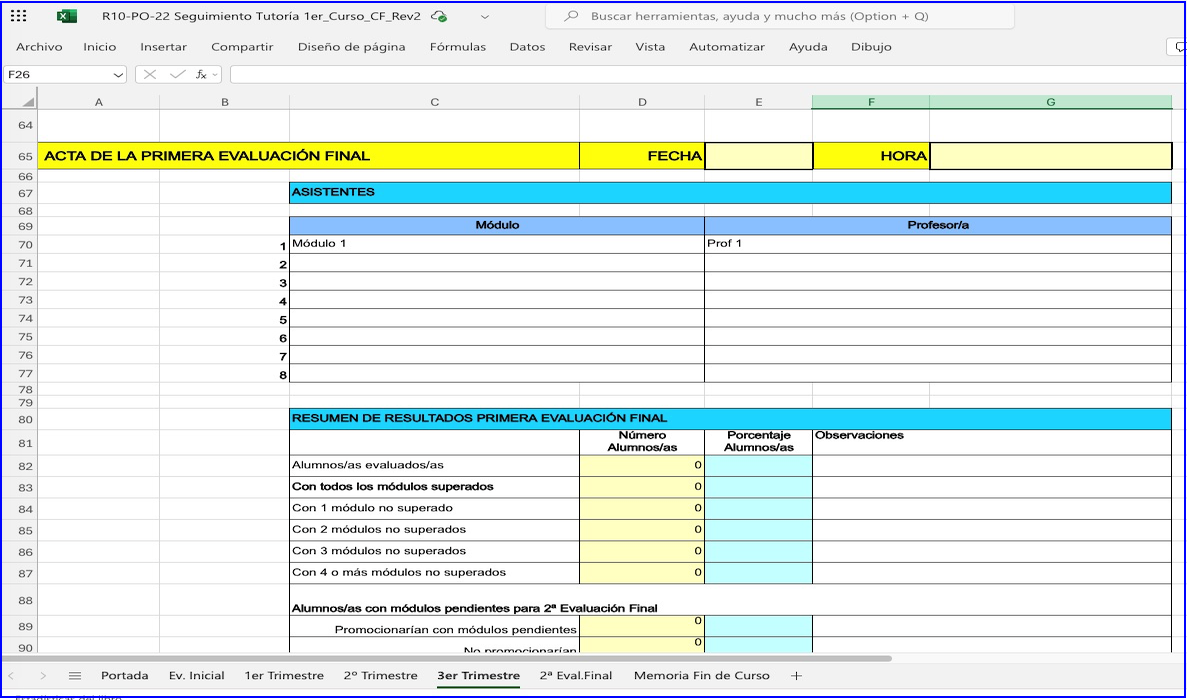The image size is (1187, 700).
Task: Select all cells with the corner button
Action: pyautogui.click(x=26, y=100)
